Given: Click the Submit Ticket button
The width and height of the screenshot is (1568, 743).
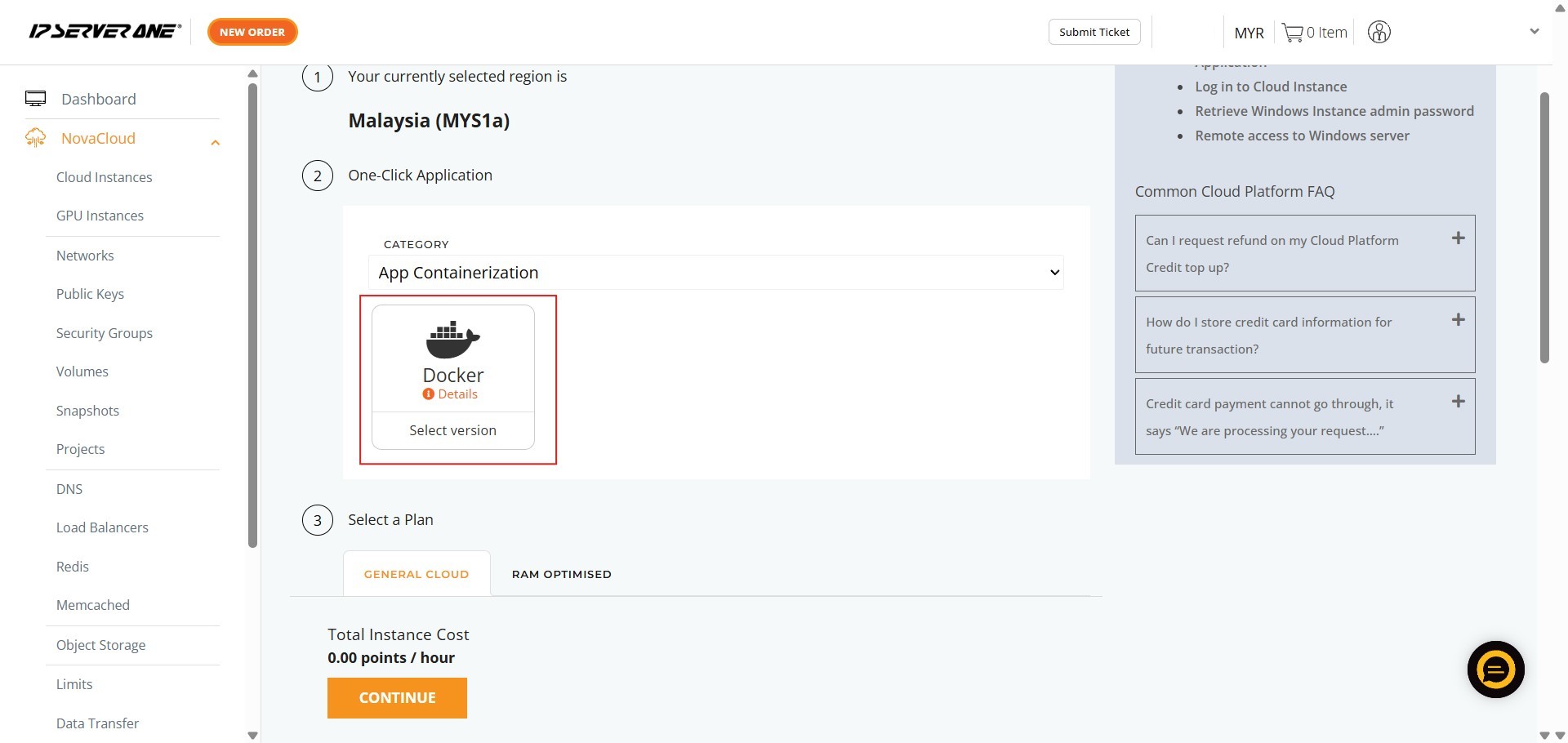Looking at the screenshot, I should coord(1094,32).
